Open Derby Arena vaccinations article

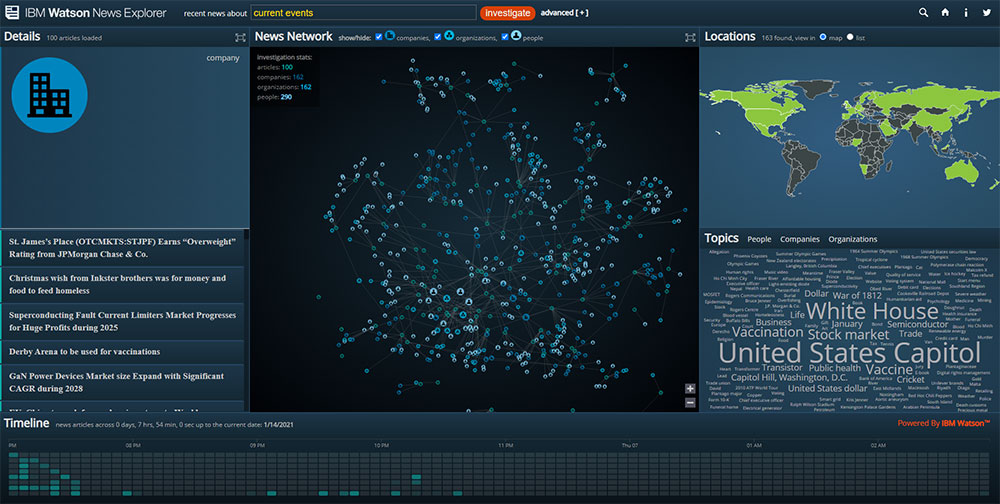click(122, 352)
